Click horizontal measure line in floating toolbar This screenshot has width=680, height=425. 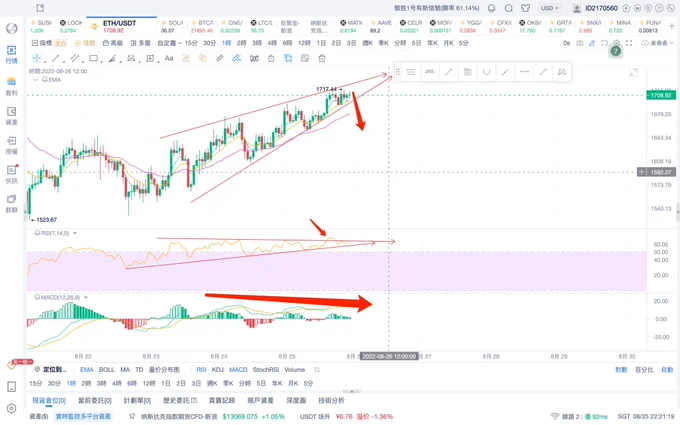coord(524,72)
